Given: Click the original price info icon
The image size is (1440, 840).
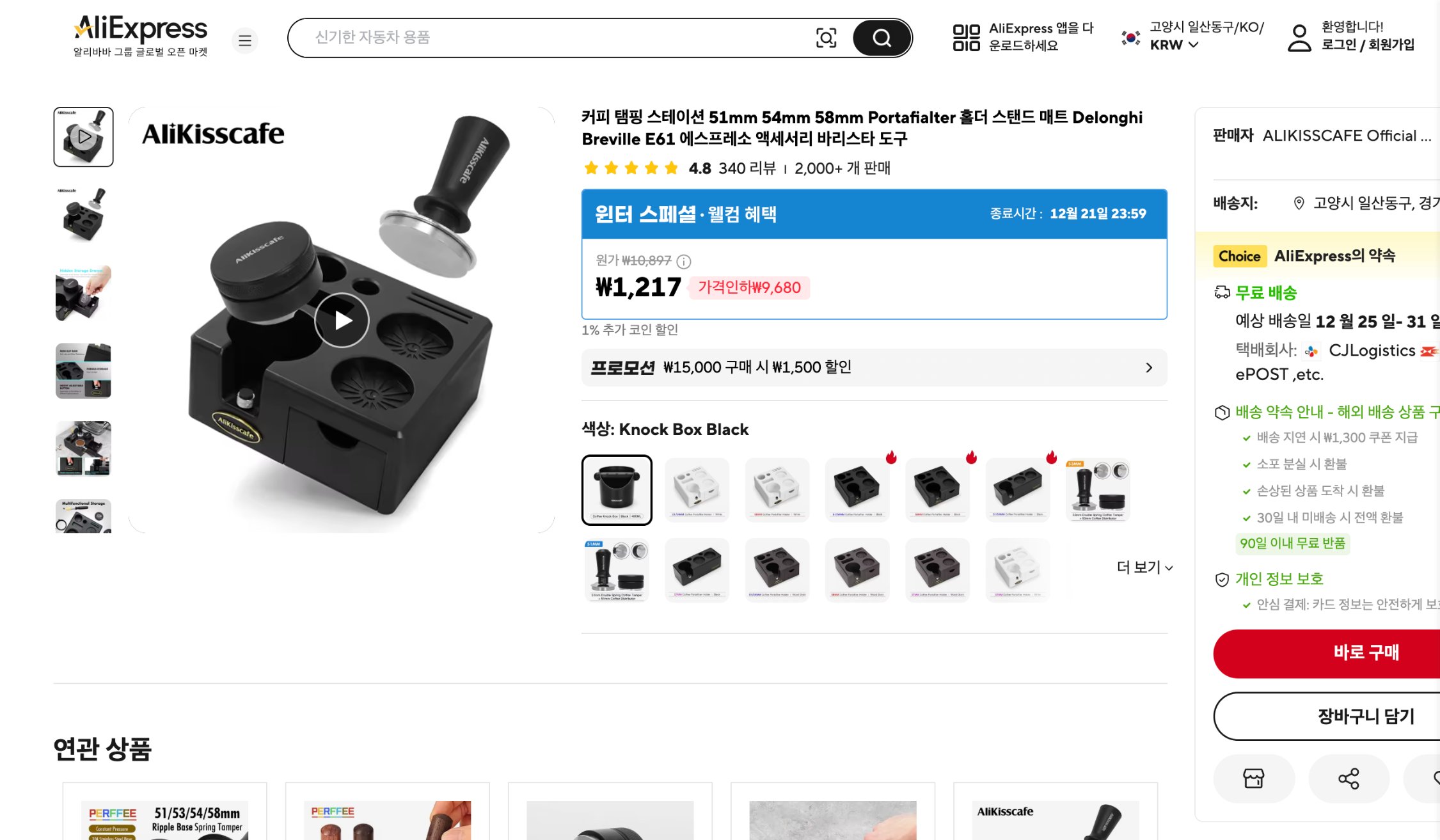Looking at the screenshot, I should (684, 261).
